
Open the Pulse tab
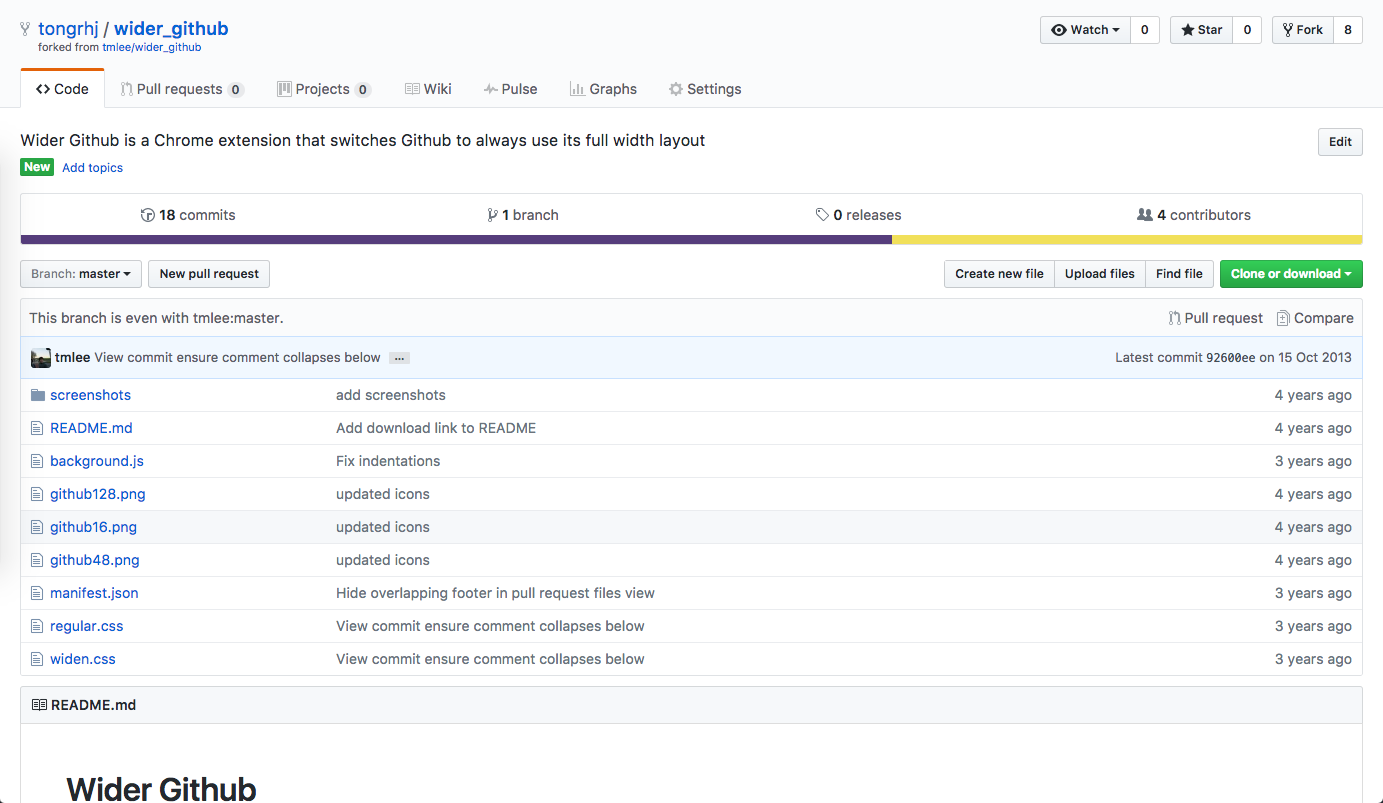point(510,89)
